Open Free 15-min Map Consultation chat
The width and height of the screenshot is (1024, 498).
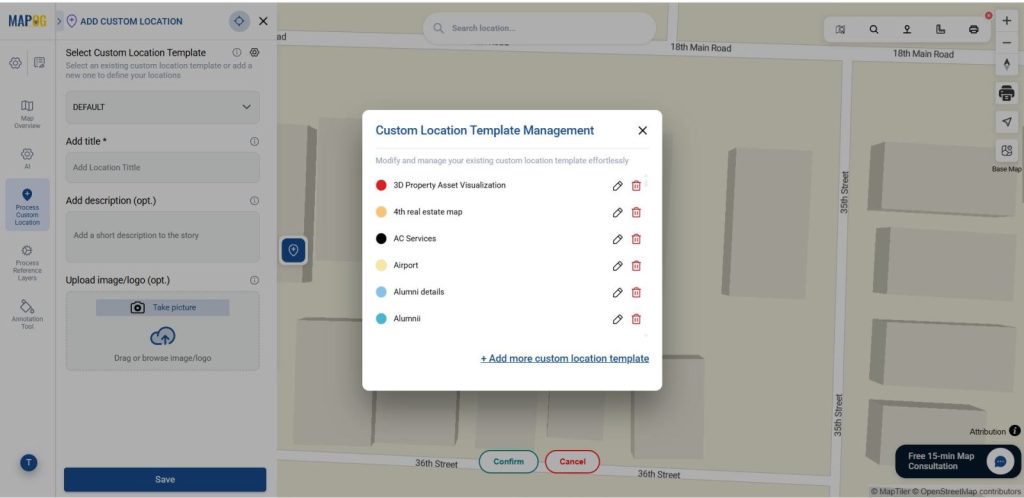pyautogui.click(x=958, y=461)
